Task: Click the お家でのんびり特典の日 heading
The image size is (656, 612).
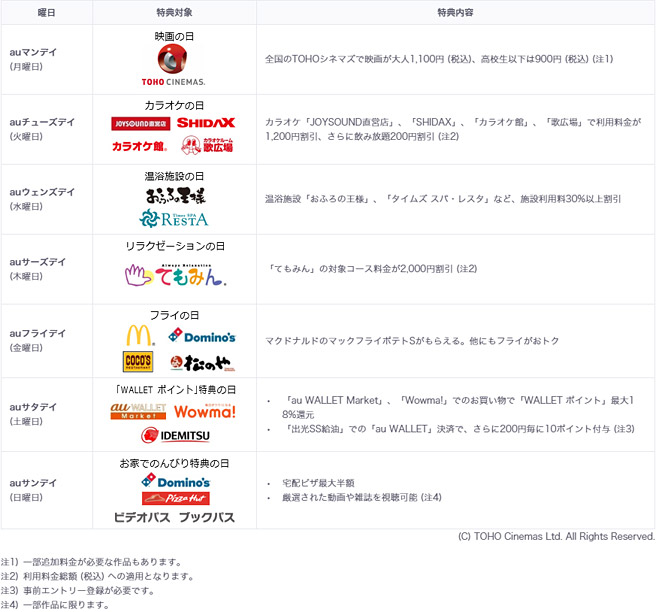Action: click(x=174, y=463)
